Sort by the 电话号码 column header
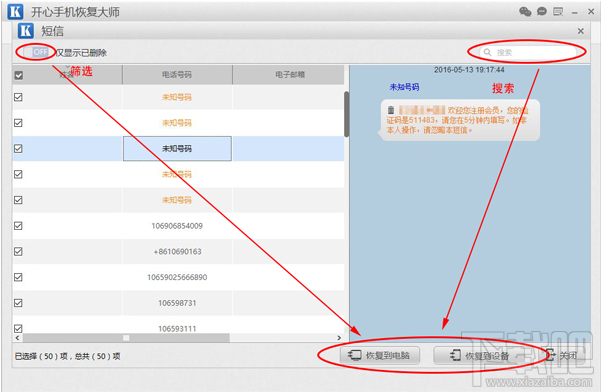 point(177,74)
